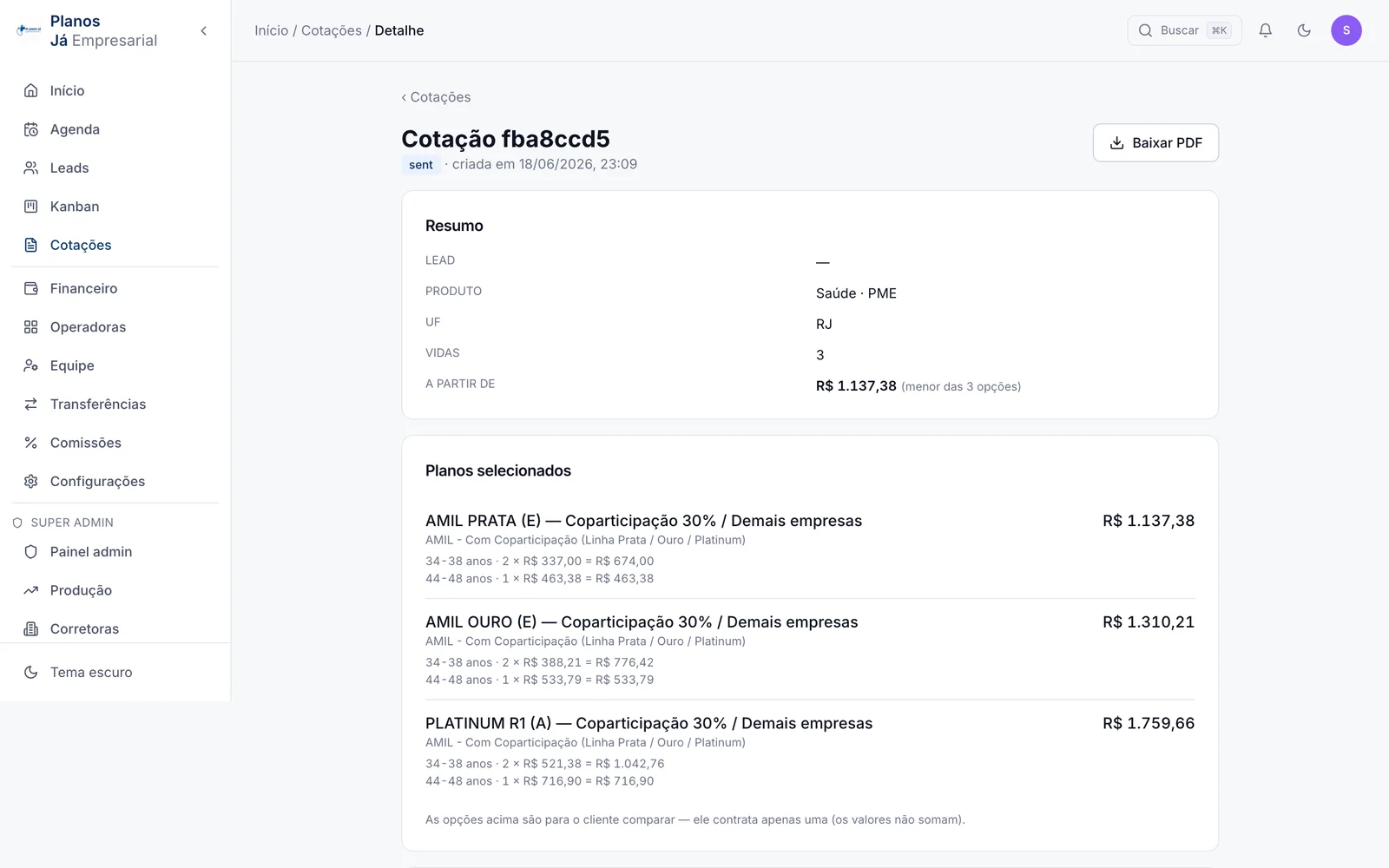Click the R$ 1.310,21 price
The height and width of the screenshot is (868, 1389).
[1149, 622]
